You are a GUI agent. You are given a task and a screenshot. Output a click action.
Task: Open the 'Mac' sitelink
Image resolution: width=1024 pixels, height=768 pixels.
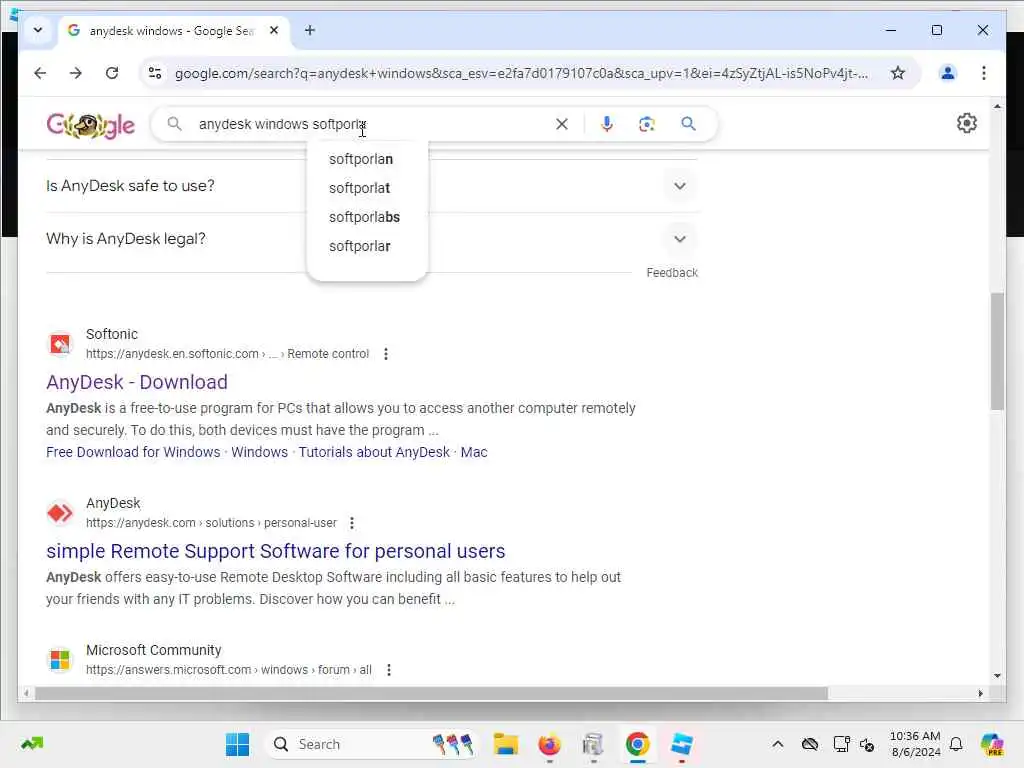click(x=474, y=452)
